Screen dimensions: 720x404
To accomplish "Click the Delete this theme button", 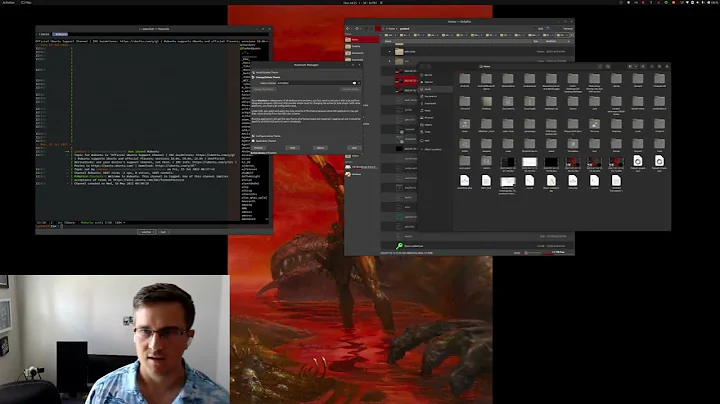I will pyautogui.click(x=264, y=89).
